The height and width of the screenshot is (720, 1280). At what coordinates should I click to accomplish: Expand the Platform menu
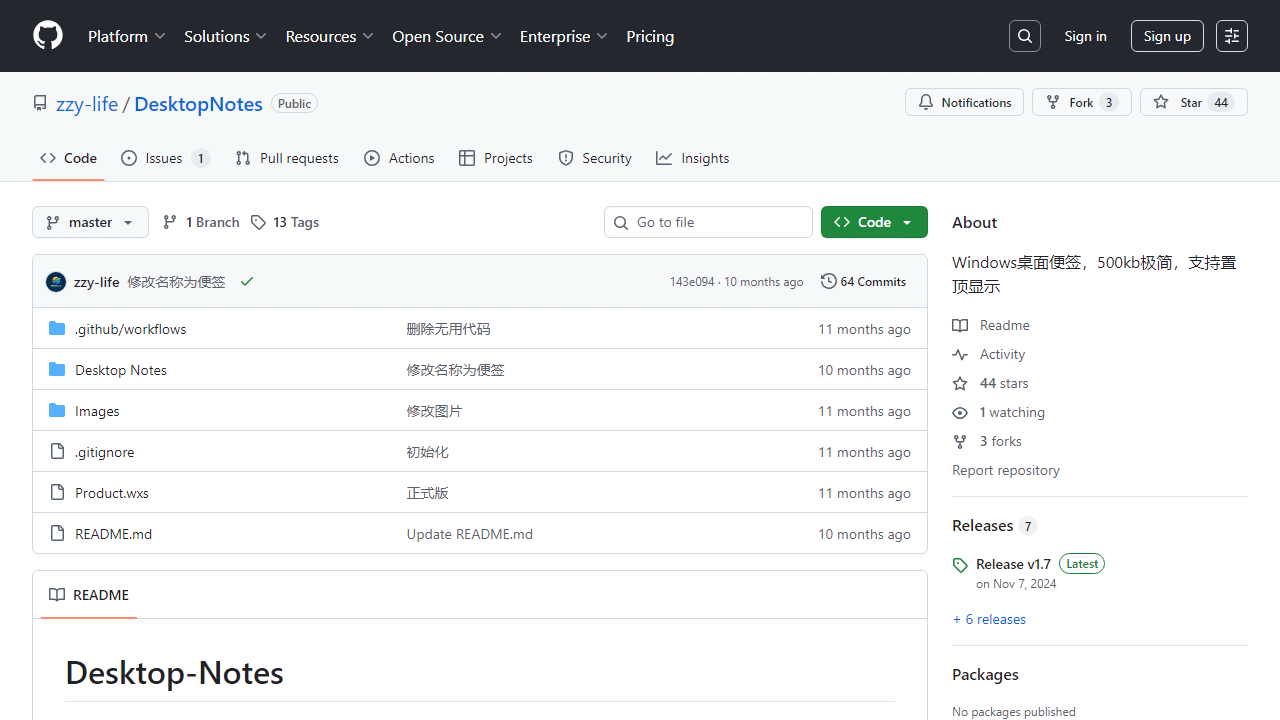coord(126,36)
